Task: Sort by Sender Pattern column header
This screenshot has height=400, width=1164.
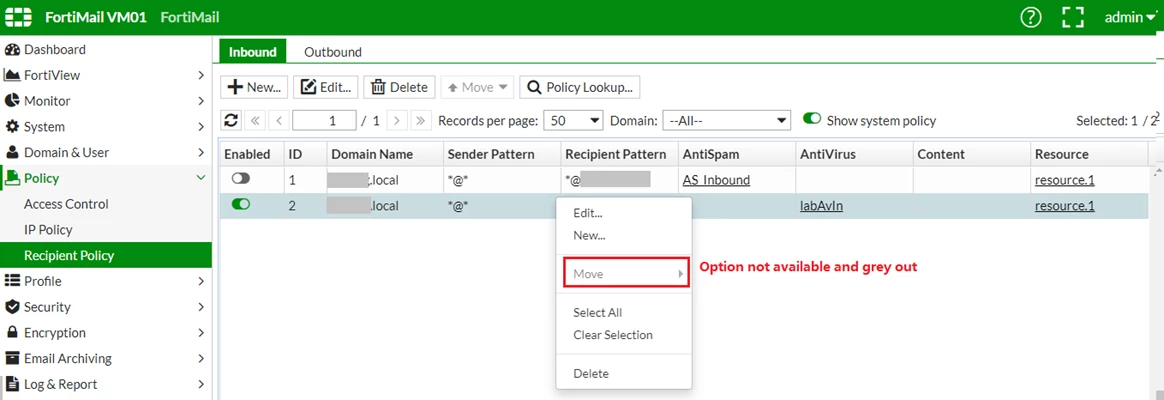Action: click(501, 154)
